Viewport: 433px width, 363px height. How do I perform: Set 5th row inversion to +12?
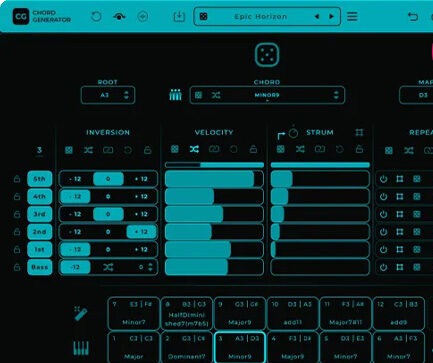(x=141, y=179)
